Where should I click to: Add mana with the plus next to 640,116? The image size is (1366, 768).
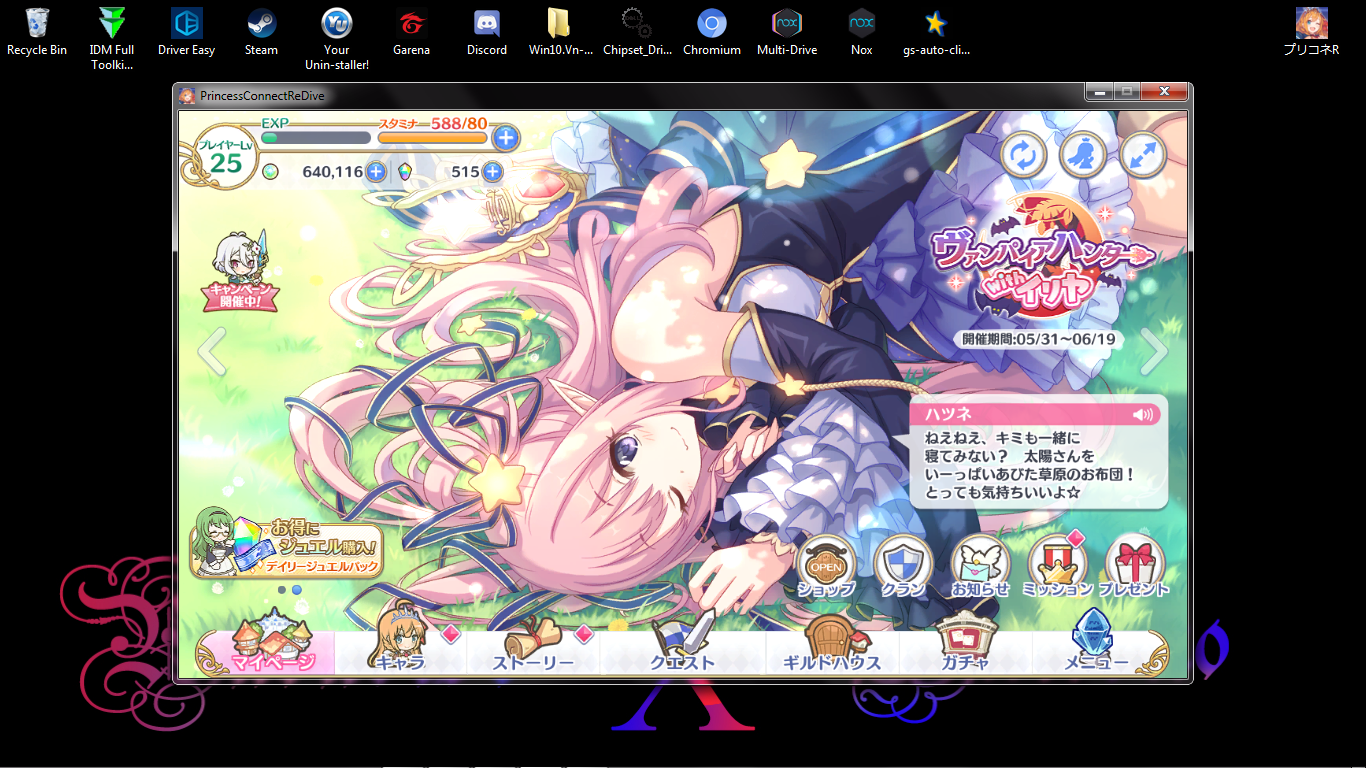(376, 172)
